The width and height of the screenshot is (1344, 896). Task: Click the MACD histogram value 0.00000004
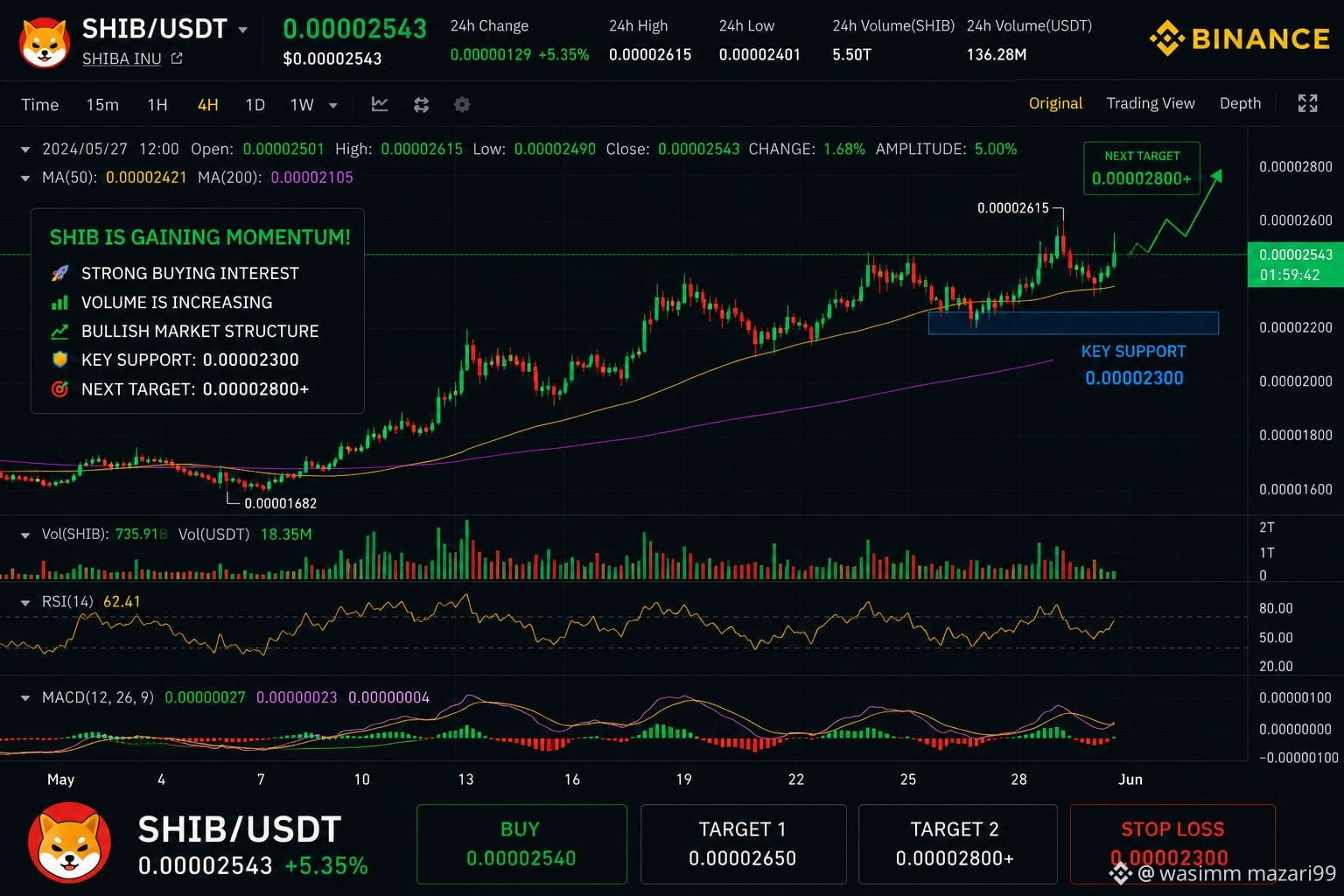388,697
